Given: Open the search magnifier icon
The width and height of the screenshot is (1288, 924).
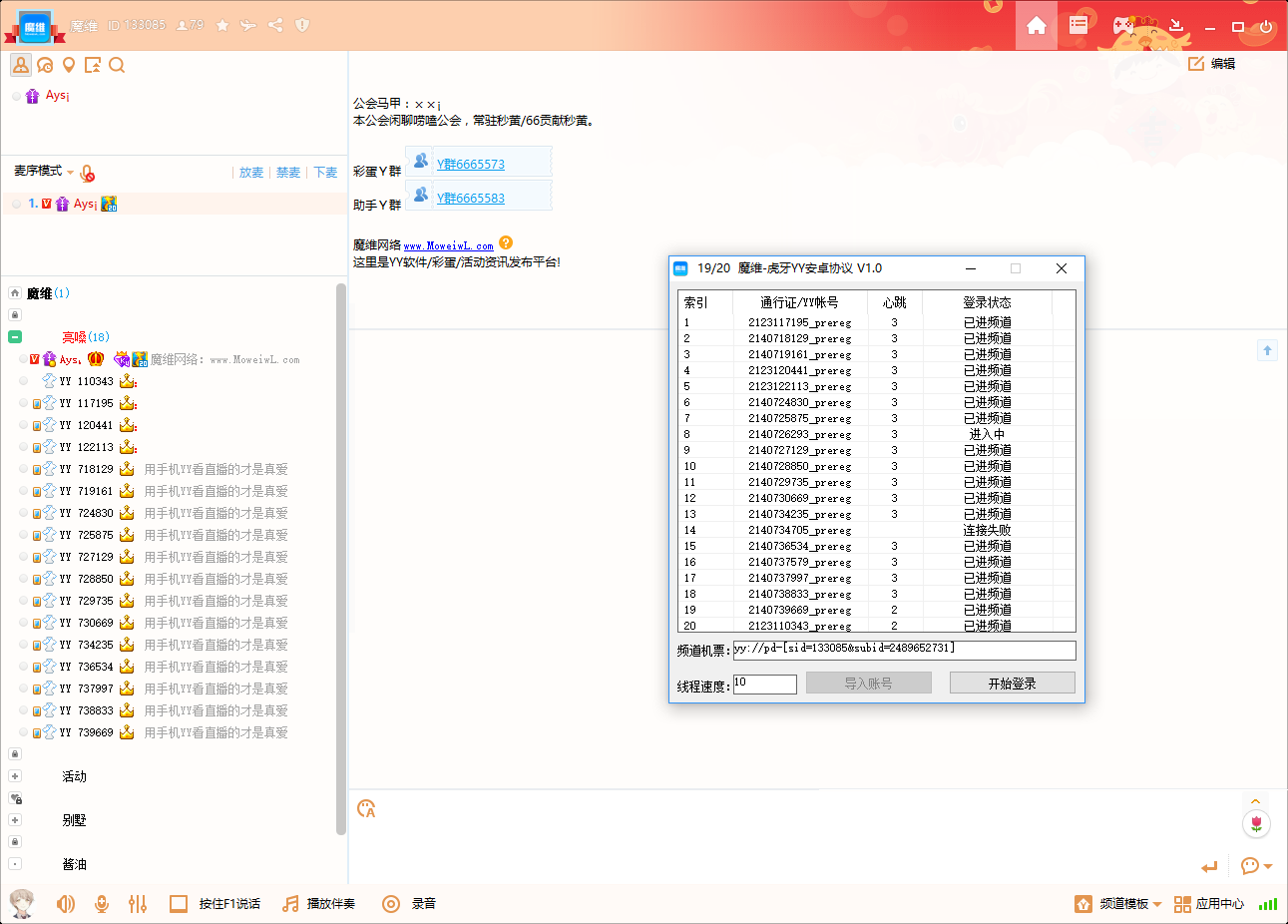Looking at the screenshot, I should [117, 66].
